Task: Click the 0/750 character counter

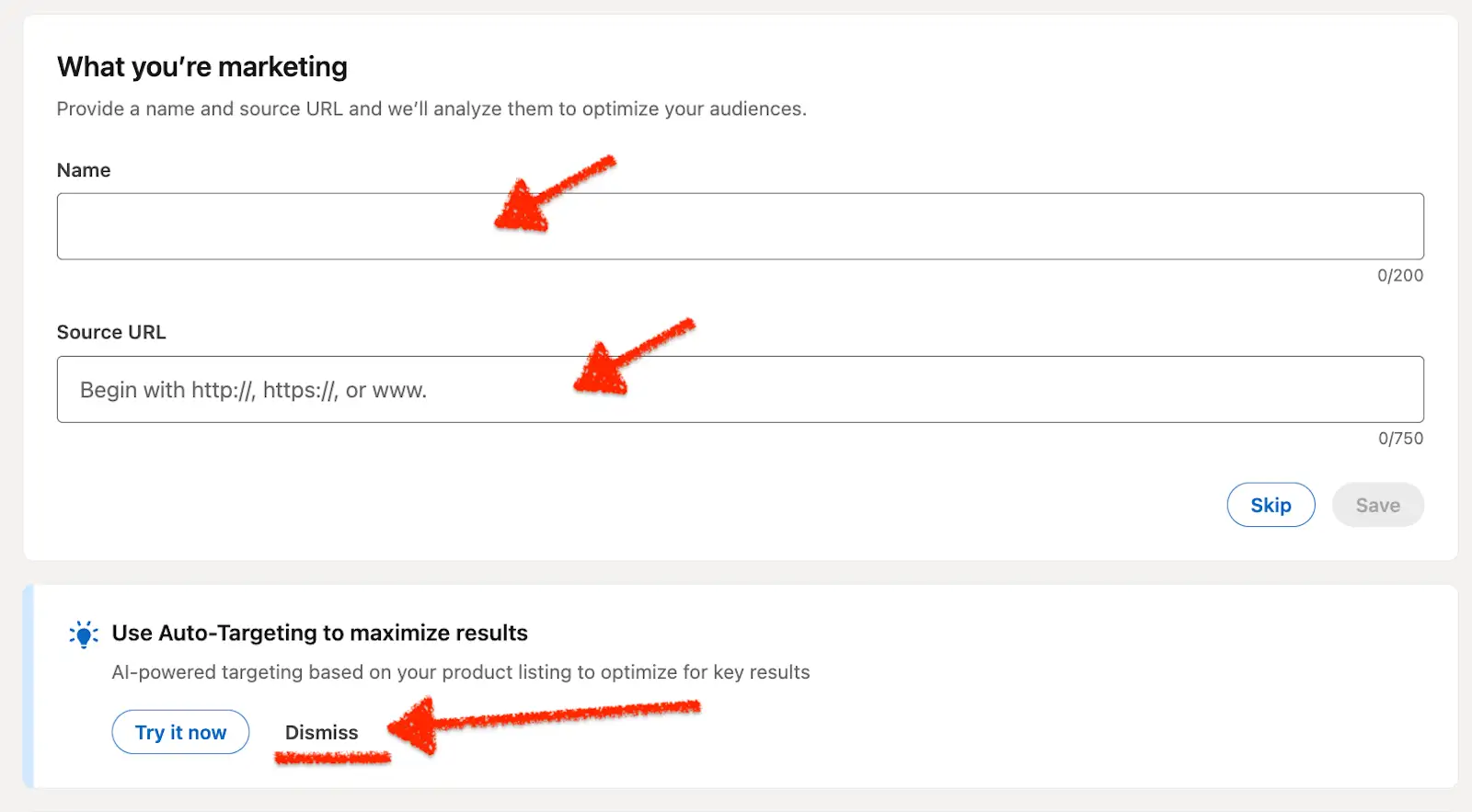Action: (1400, 439)
